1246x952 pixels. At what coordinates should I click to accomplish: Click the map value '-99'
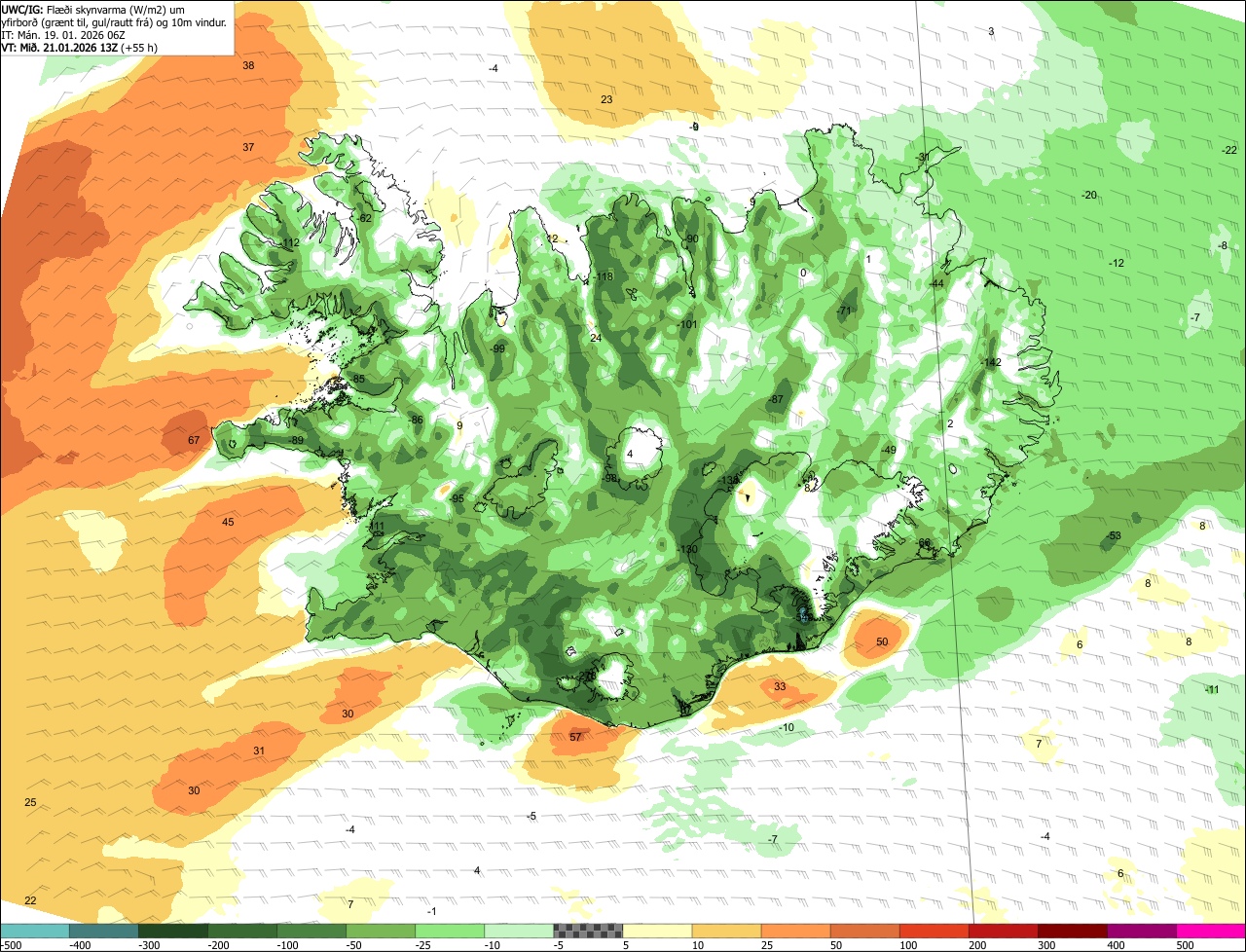496,348
